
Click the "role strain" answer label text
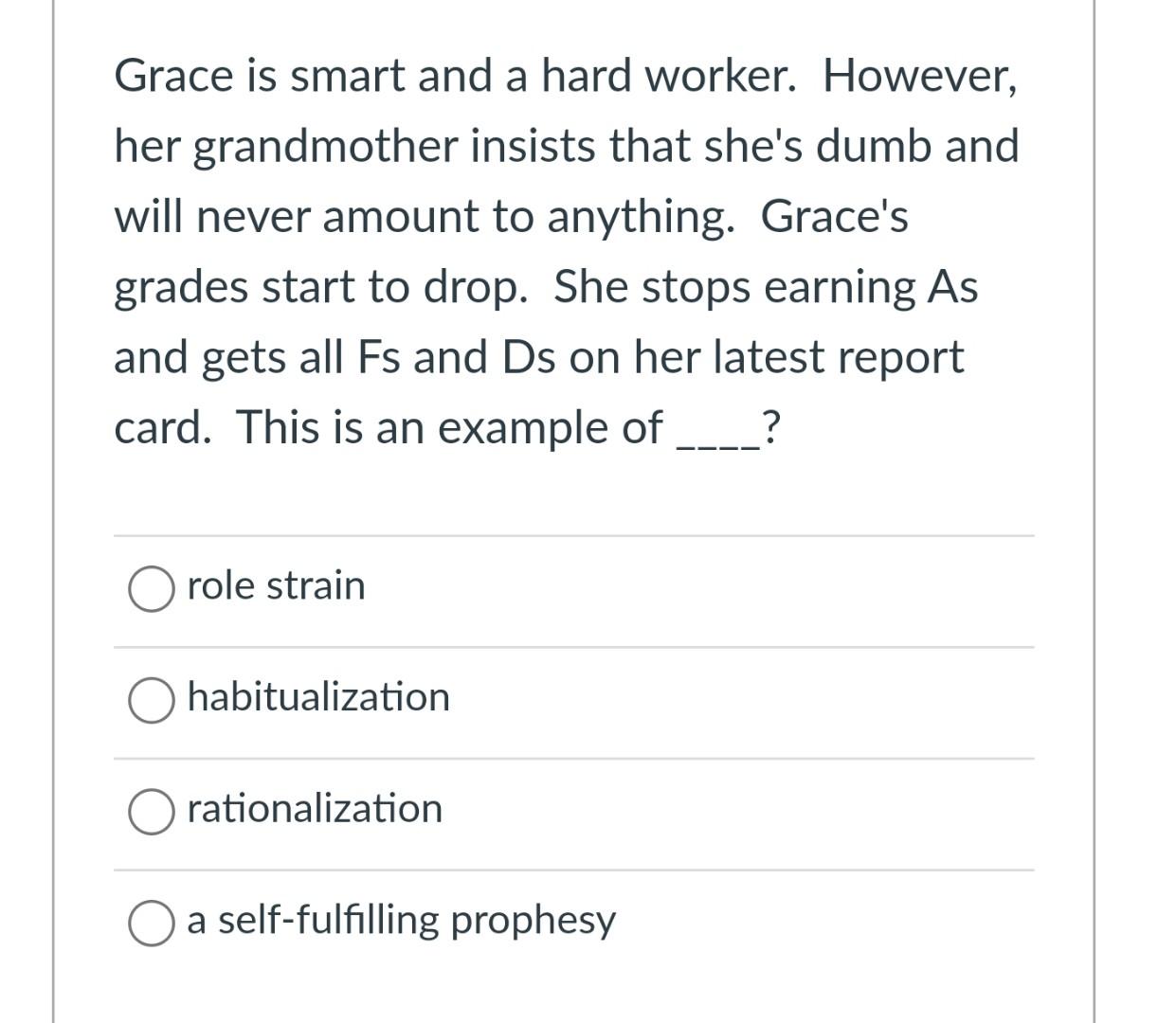coord(276,585)
